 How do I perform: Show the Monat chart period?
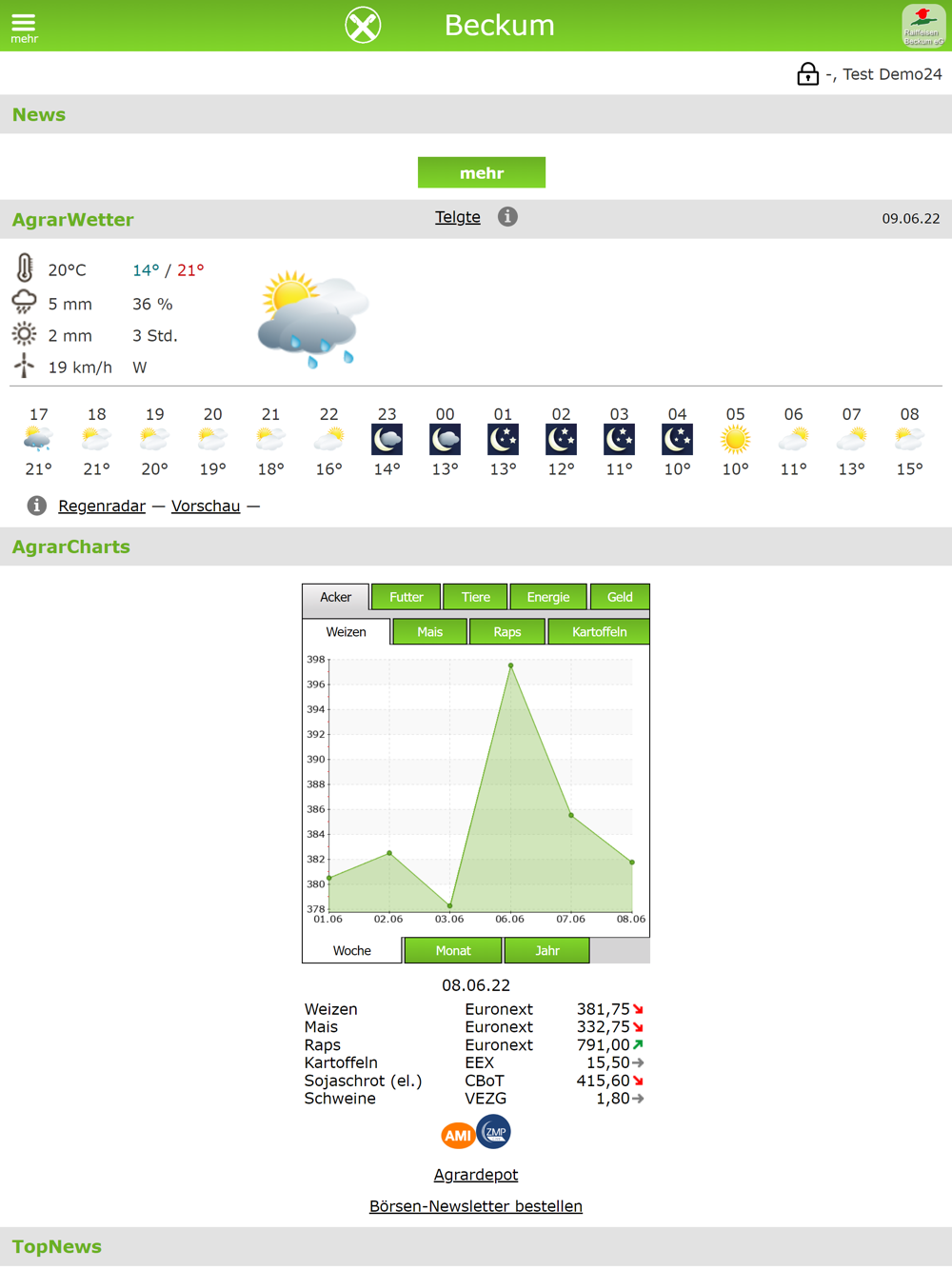click(x=453, y=950)
